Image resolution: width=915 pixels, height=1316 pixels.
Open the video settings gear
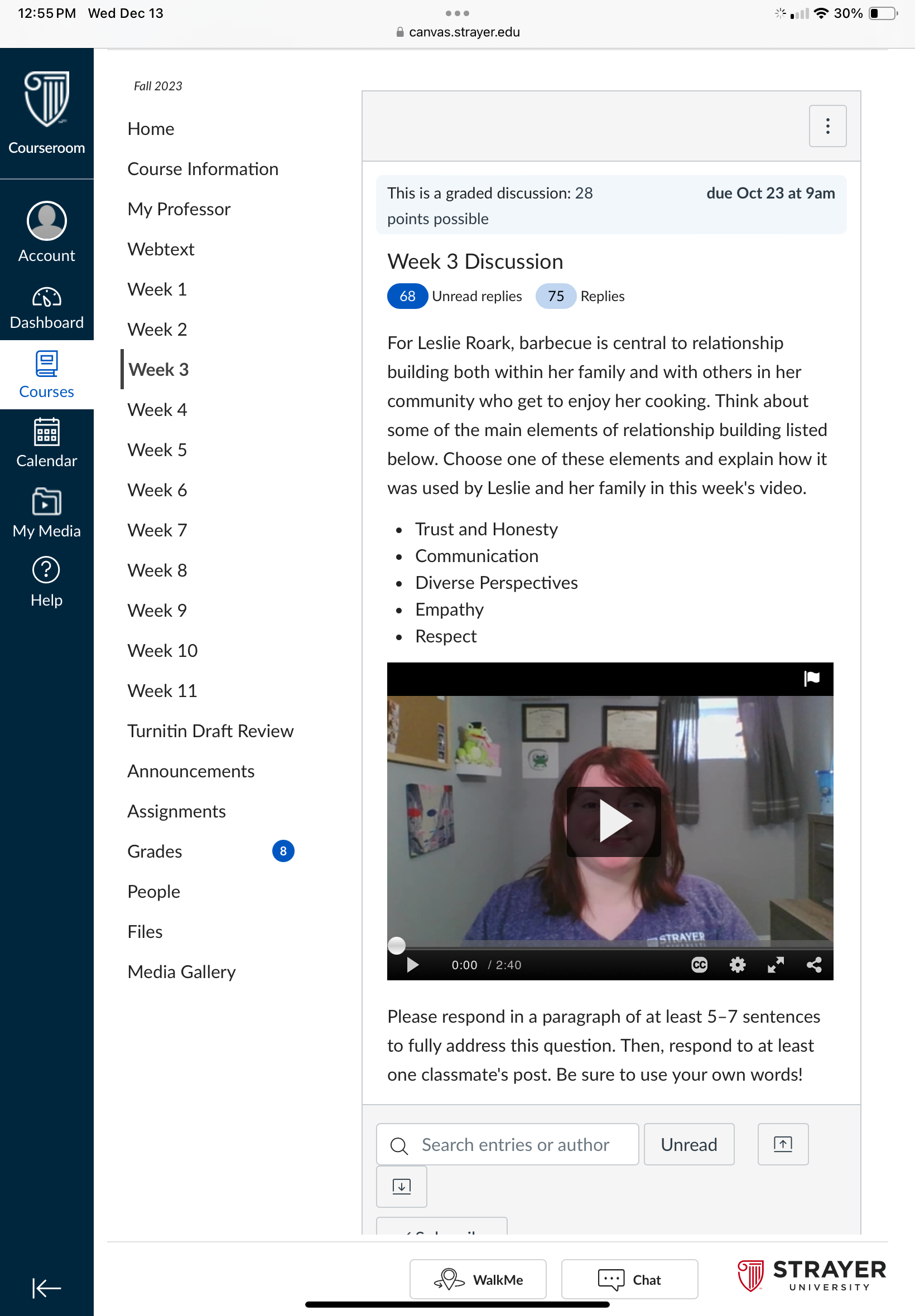point(737,965)
